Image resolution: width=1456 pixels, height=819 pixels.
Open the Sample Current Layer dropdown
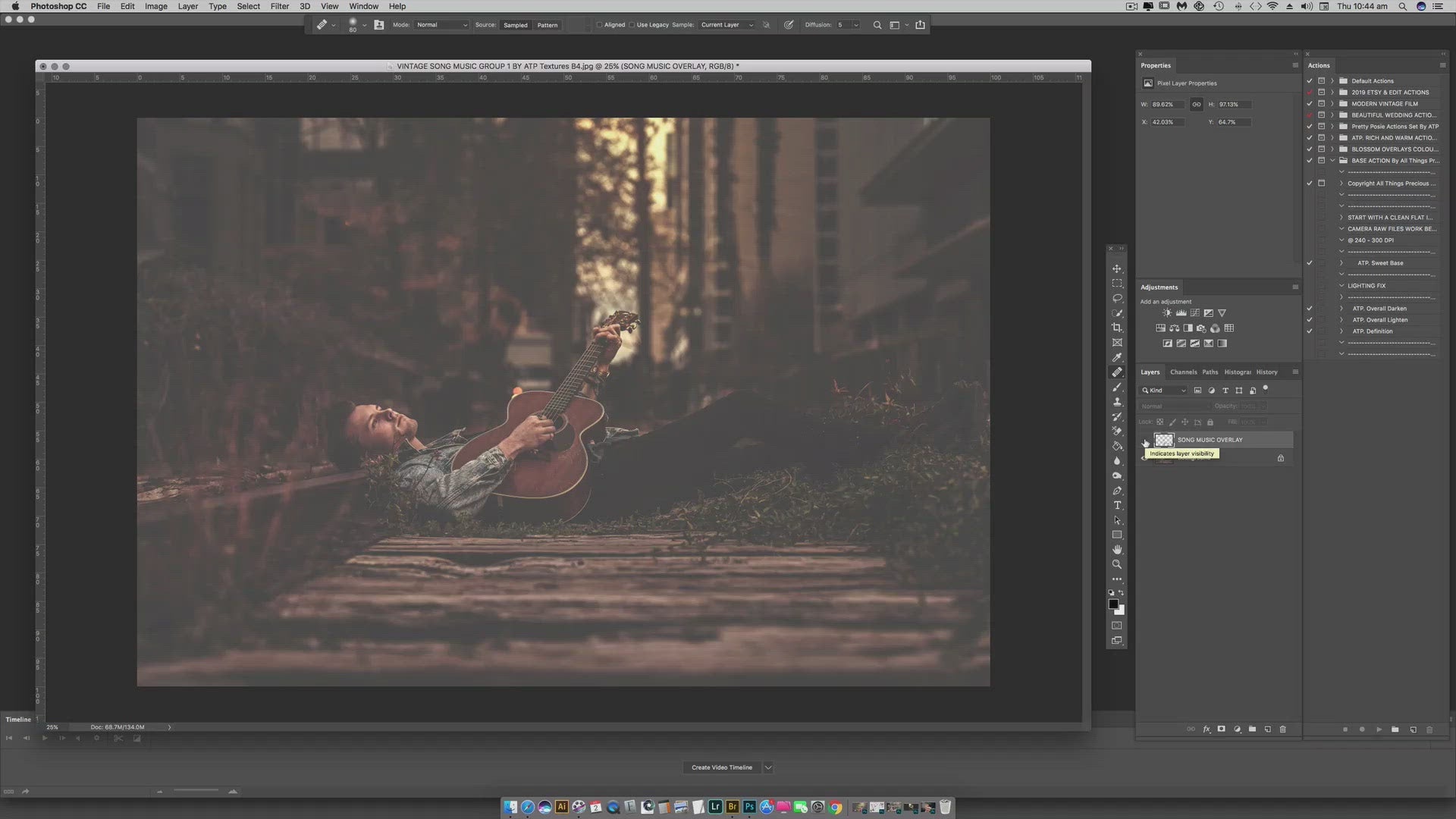click(726, 25)
